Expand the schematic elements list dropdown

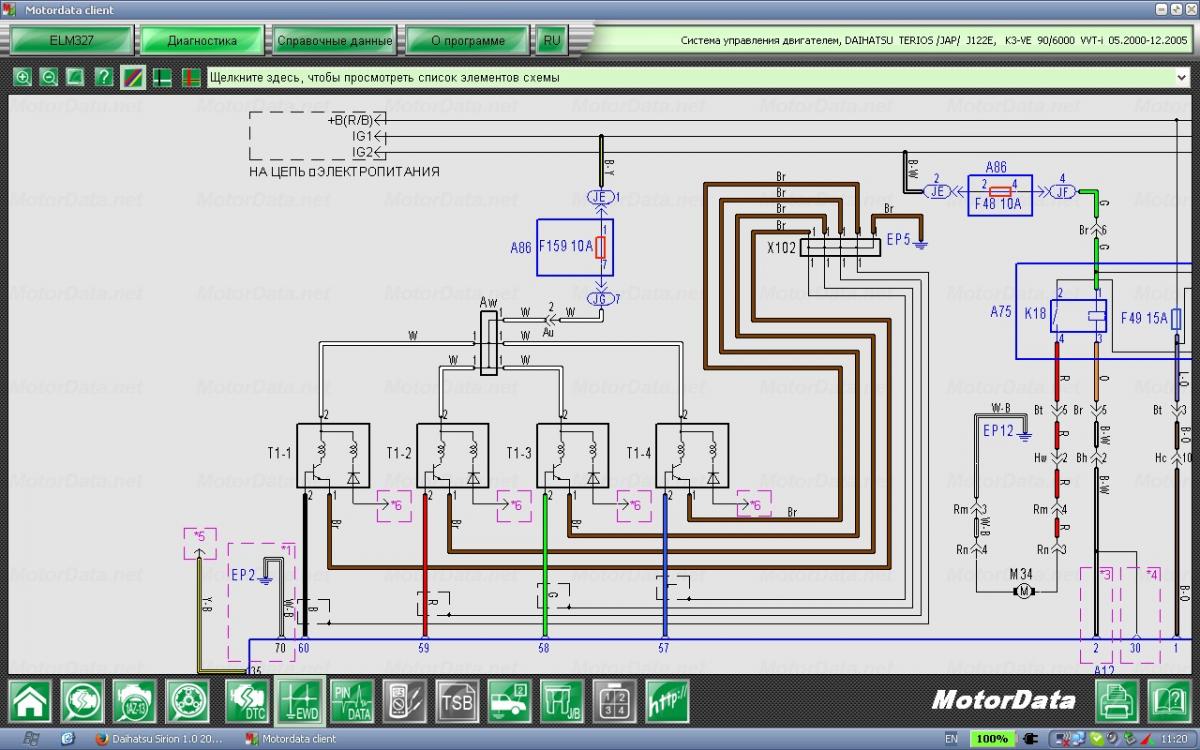click(x=1182, y=77)
